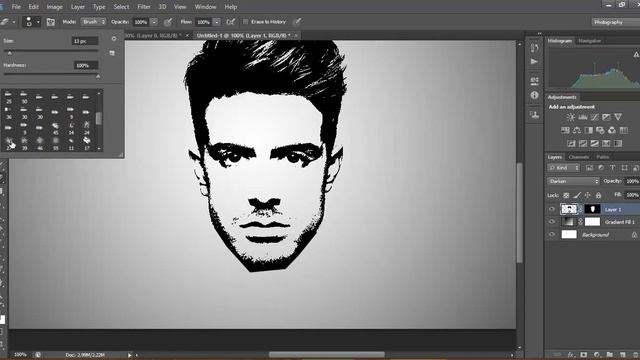
Task: Add a Channel Mixer adjustment
Action: click(612, 131)
